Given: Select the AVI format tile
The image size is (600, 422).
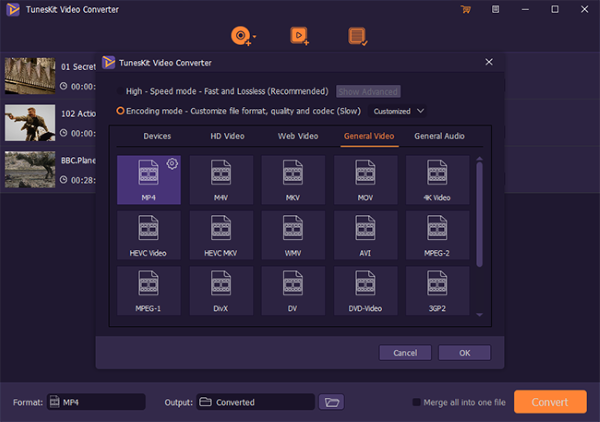Looking at the screenshot, I should pos(365,235).
